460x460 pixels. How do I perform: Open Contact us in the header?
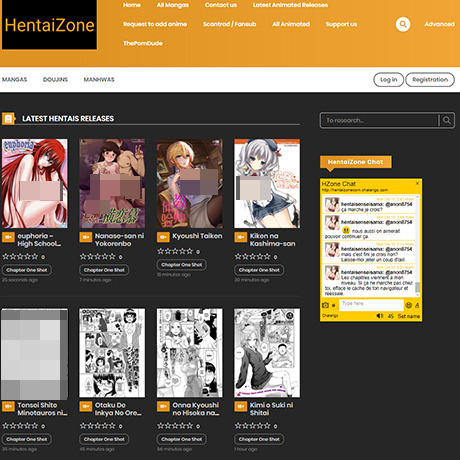pos(221,5)
